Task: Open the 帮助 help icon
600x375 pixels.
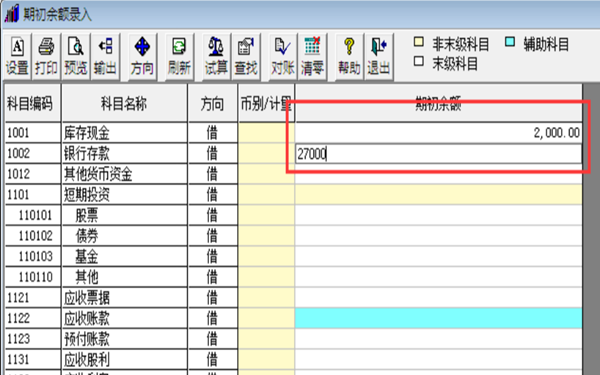Action: (x=349, y=56)
